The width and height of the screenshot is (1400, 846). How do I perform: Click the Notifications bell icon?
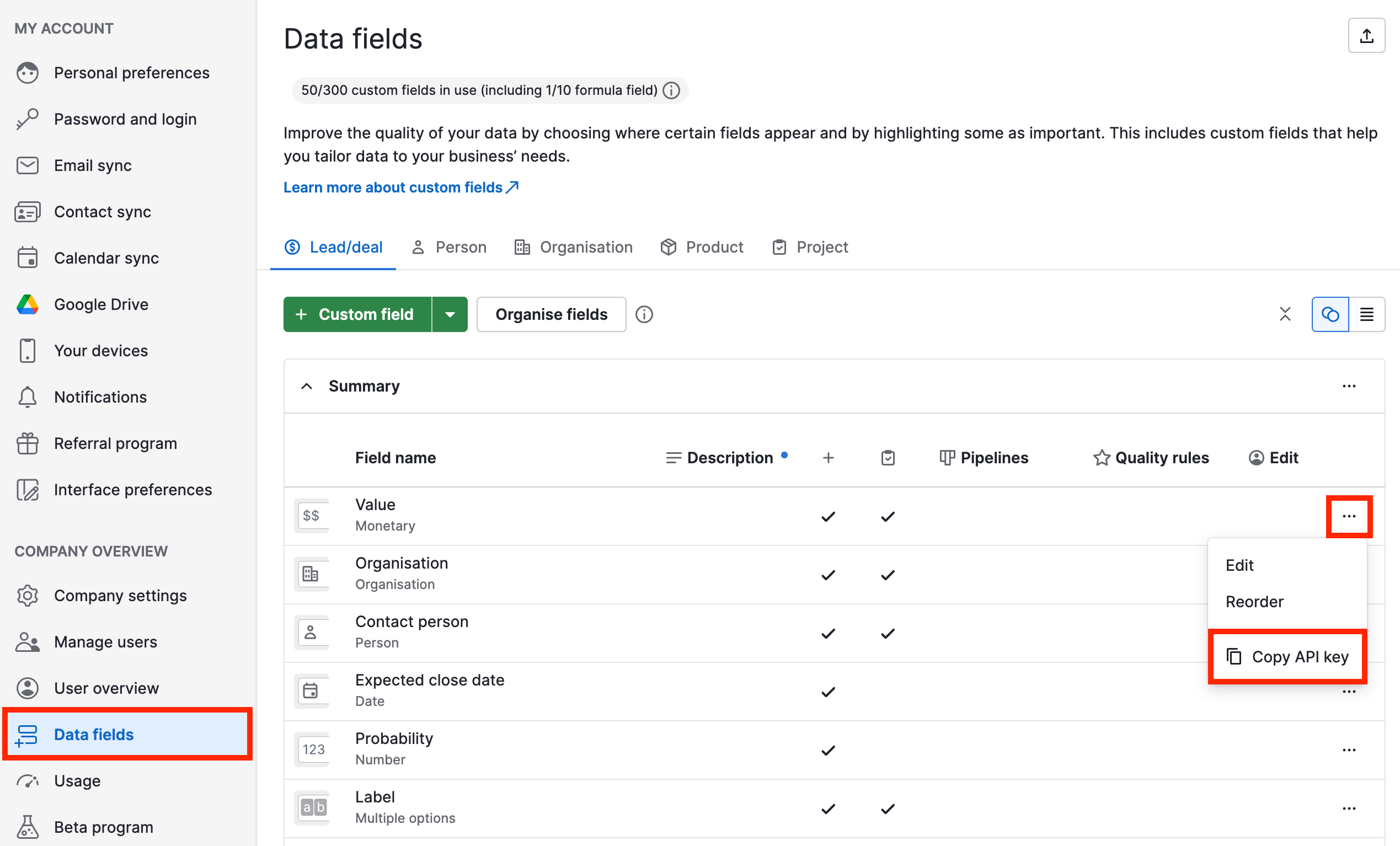(x=27, y=397)
